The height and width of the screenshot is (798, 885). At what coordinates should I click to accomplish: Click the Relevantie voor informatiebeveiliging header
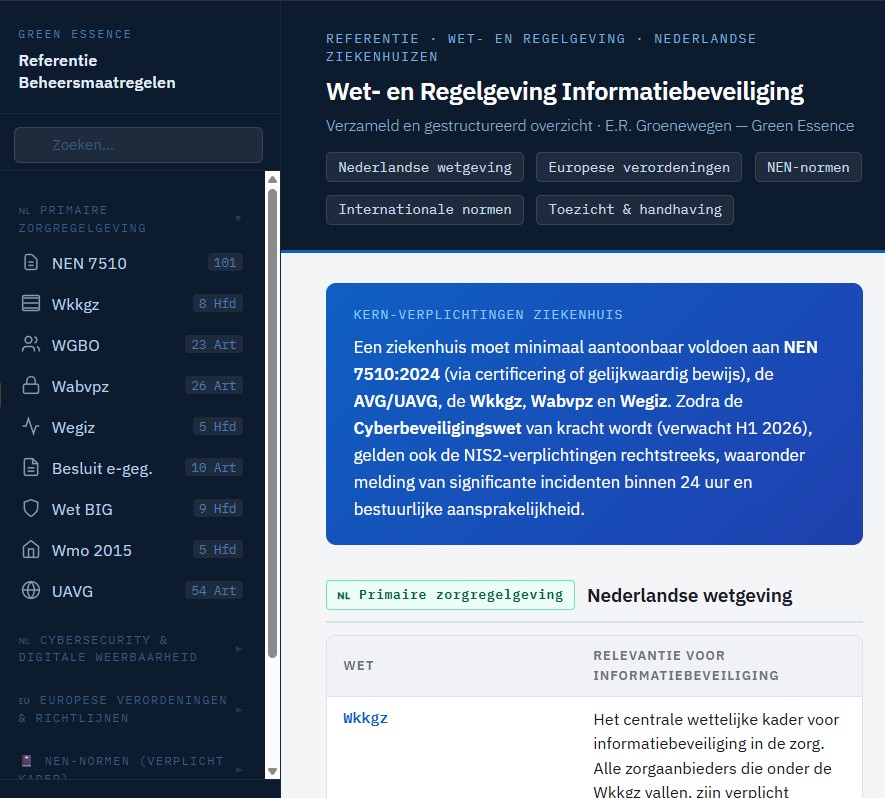pyautogui.click(x=686, y=665)
